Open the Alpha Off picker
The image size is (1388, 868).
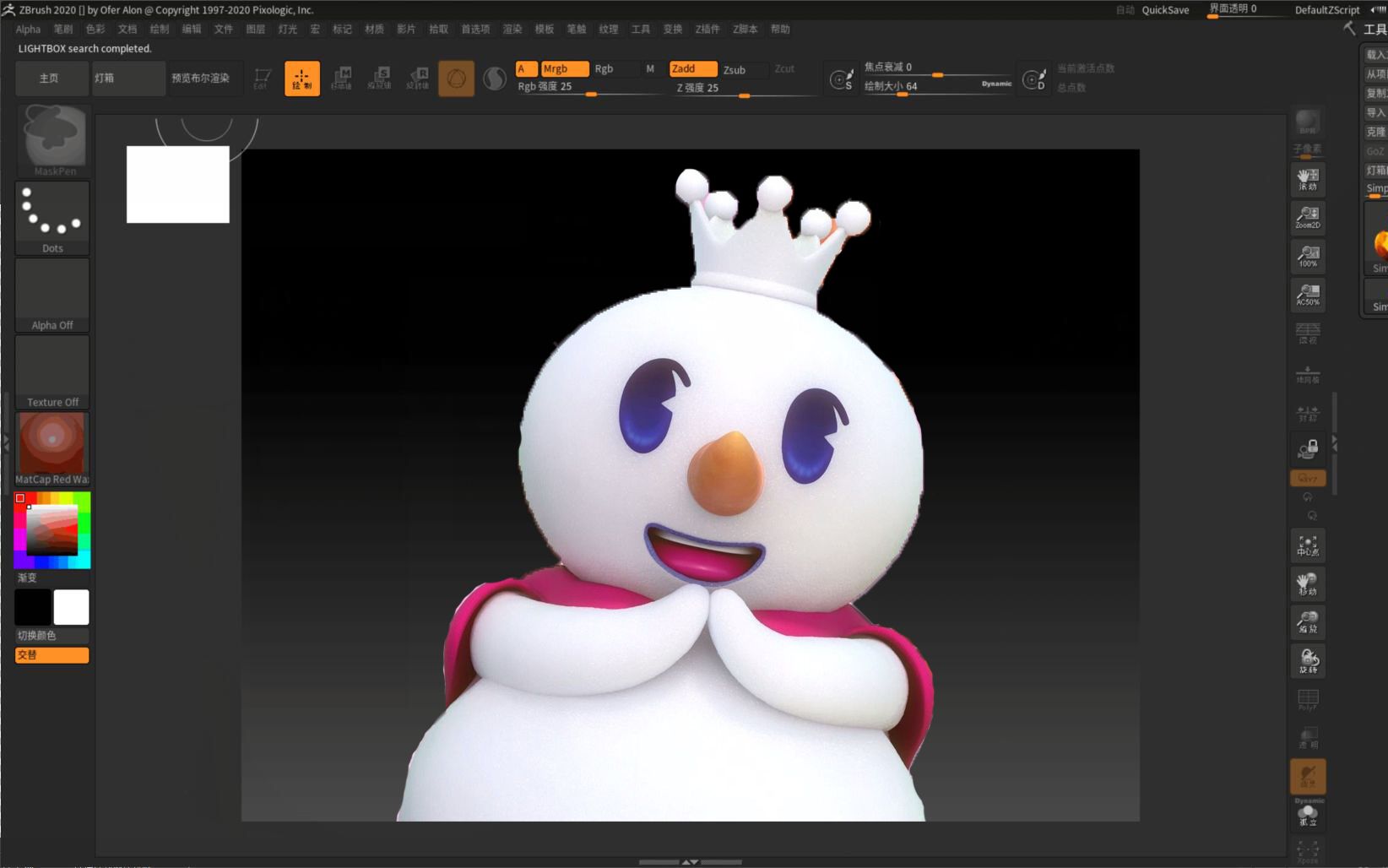(52, 296)
